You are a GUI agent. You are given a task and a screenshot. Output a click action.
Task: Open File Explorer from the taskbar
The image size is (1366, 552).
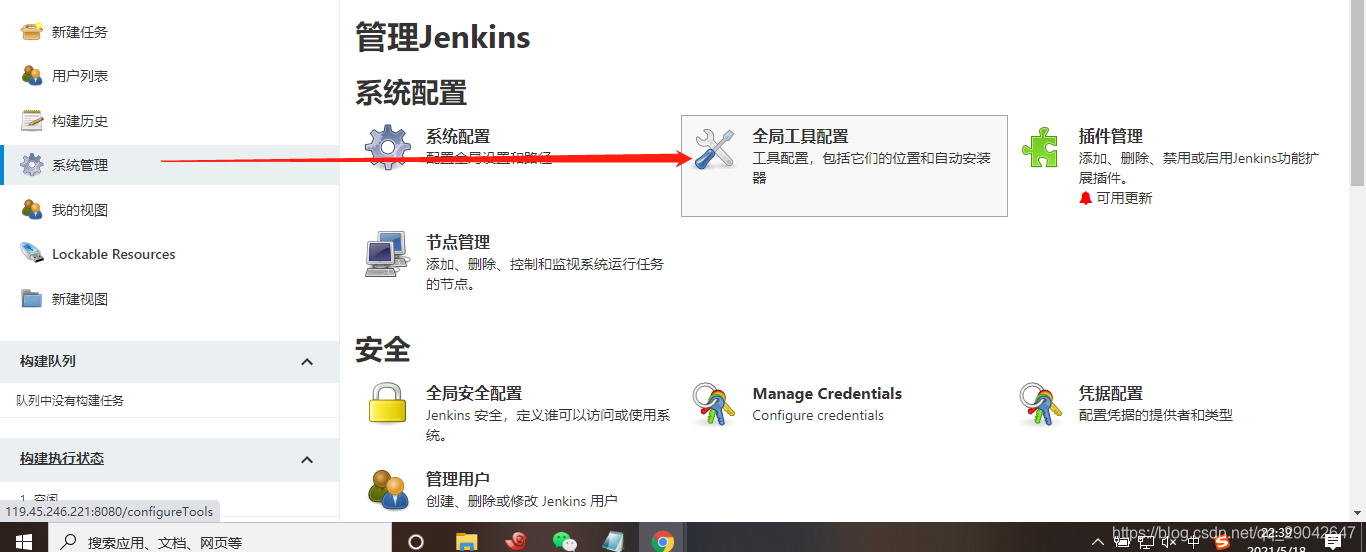466,541
